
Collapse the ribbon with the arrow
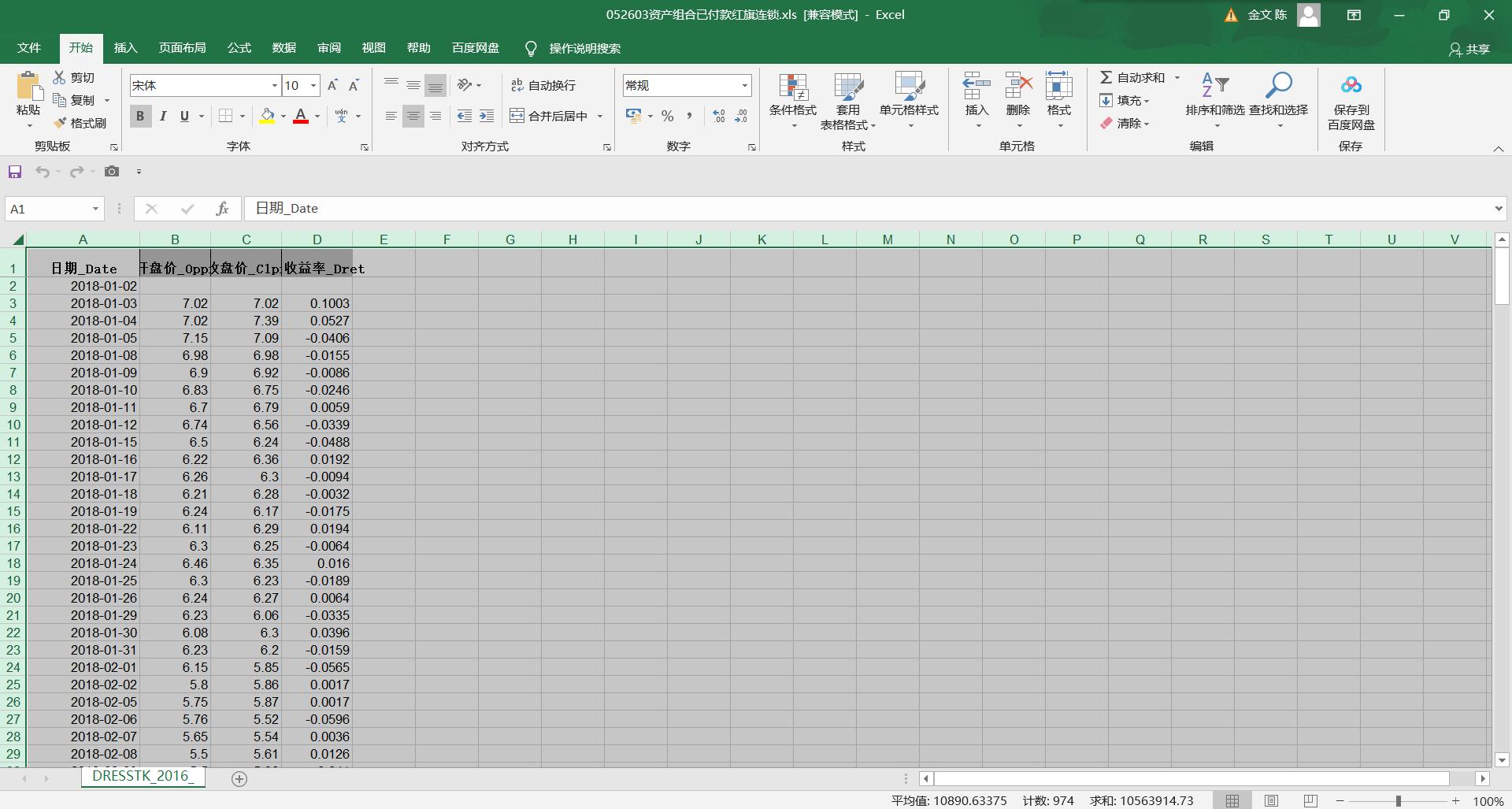(1498, 148)
